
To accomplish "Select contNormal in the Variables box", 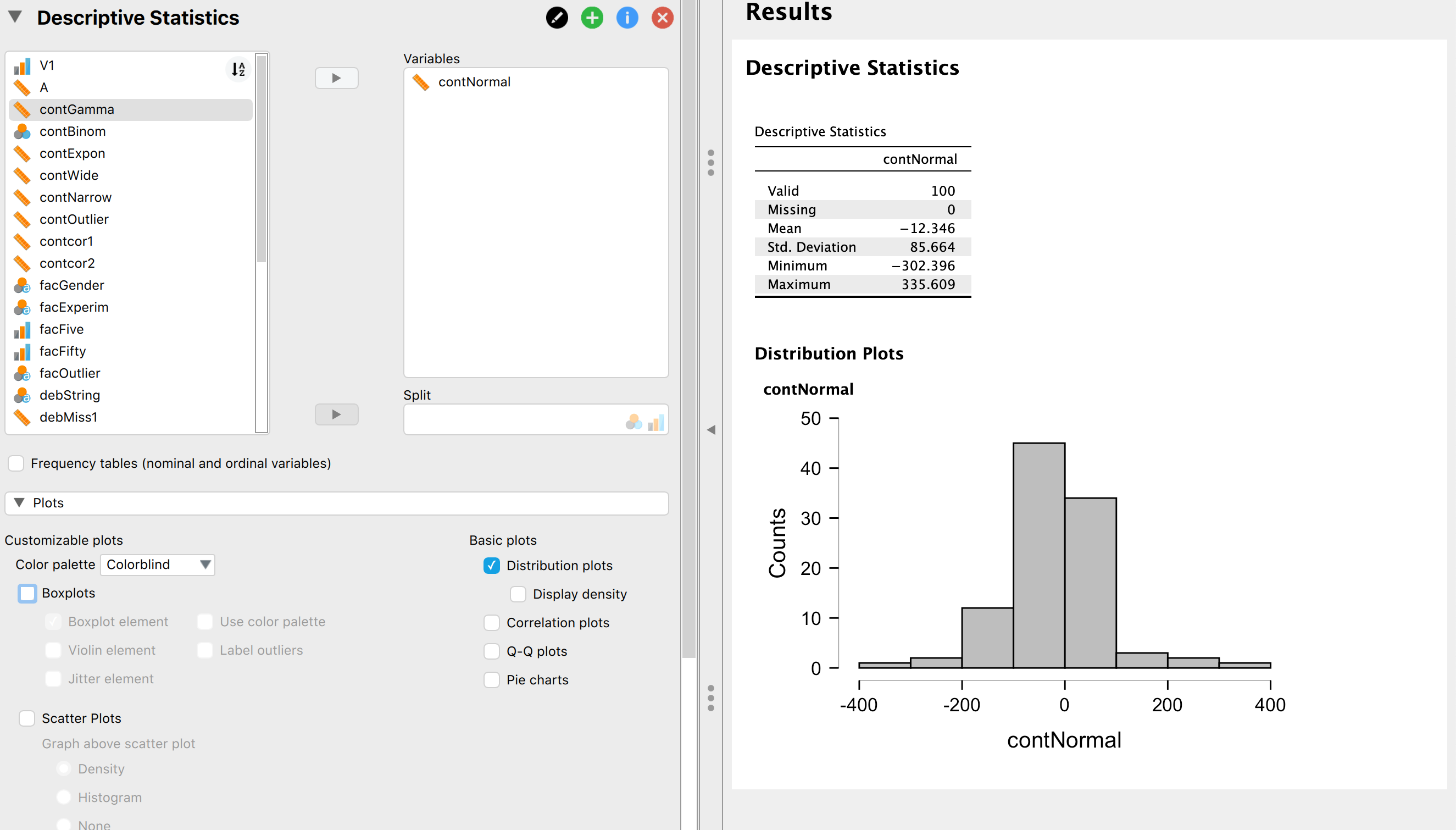I will point(475,81).
